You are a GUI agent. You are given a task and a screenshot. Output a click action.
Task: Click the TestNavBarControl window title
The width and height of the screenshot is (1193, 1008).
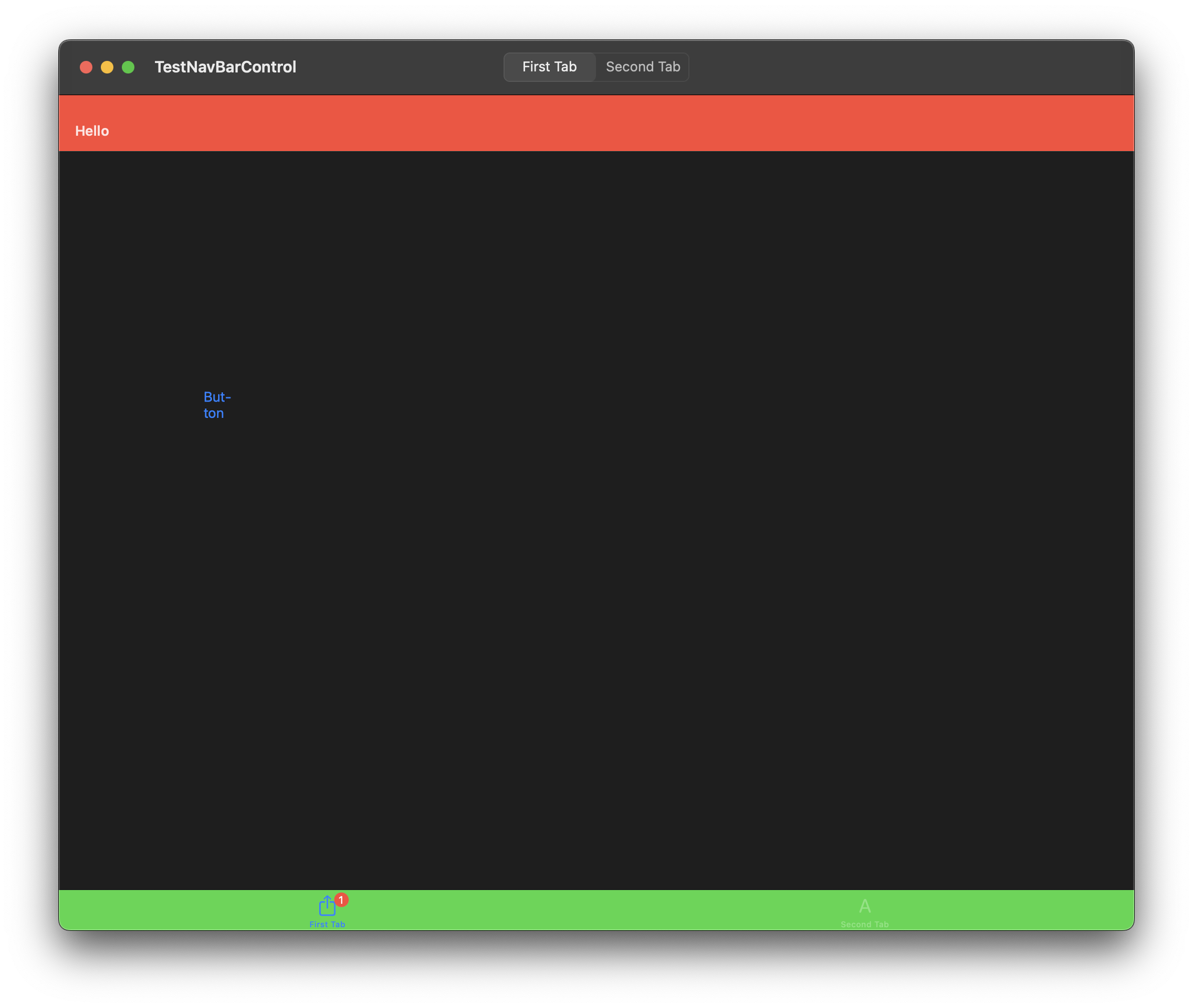pos(225,67)
